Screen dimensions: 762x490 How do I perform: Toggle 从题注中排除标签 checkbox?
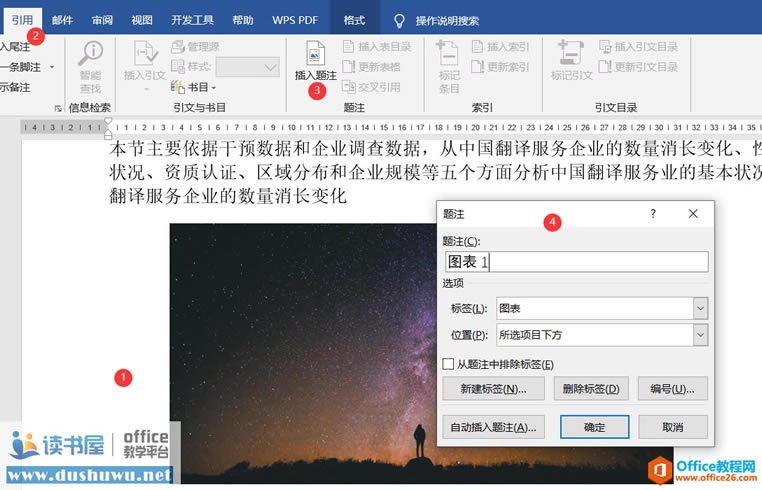tap(448, 364)
